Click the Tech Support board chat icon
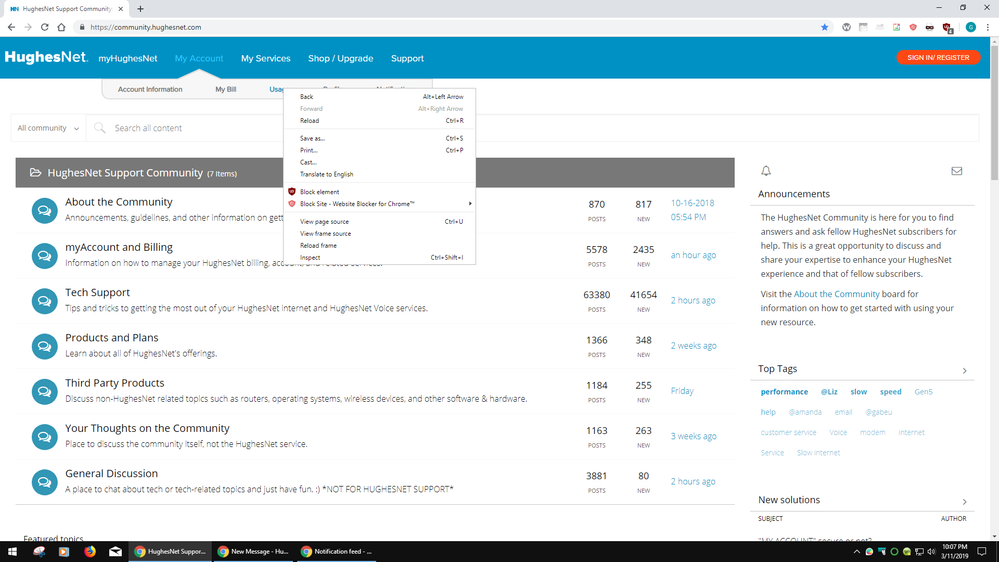Image resolution: width=999 pixels, height=562 pixels. [44, 300]
